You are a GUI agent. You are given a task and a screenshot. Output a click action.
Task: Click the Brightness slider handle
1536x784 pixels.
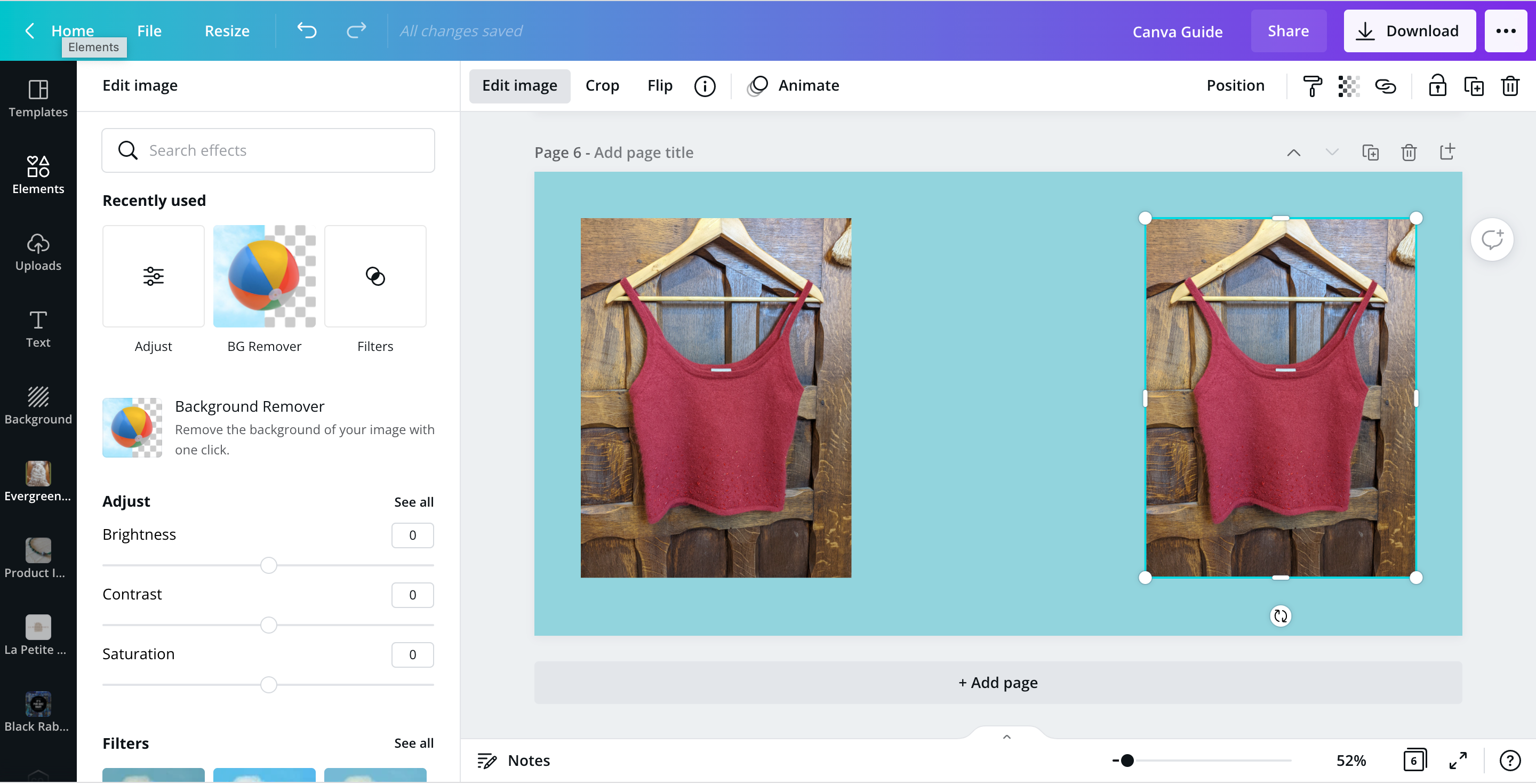pos(268,565)
